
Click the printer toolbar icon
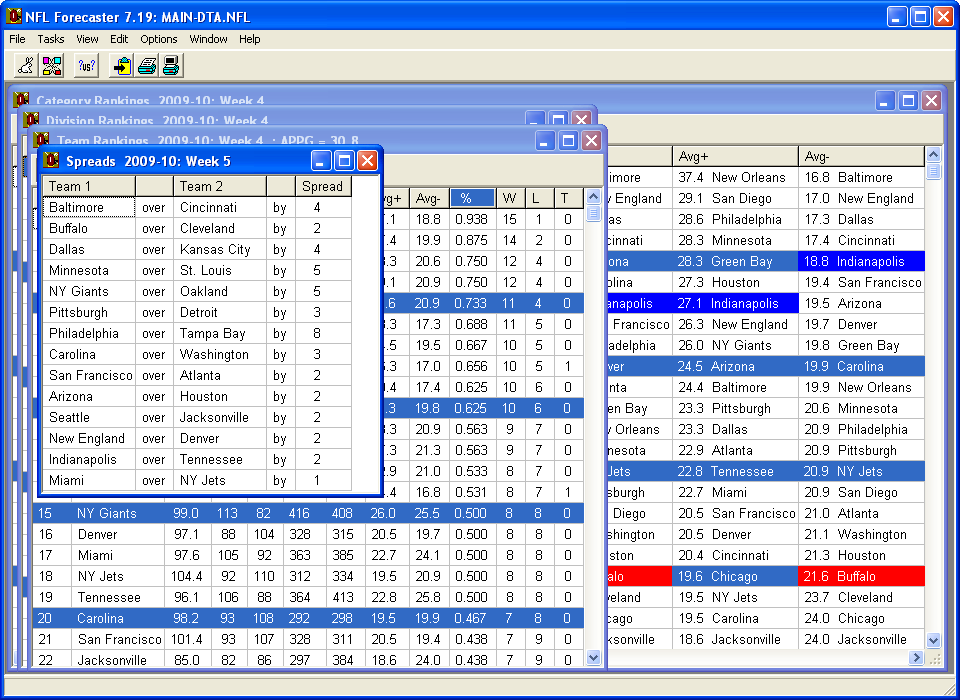pyautogui.click(x=146, y=65)
